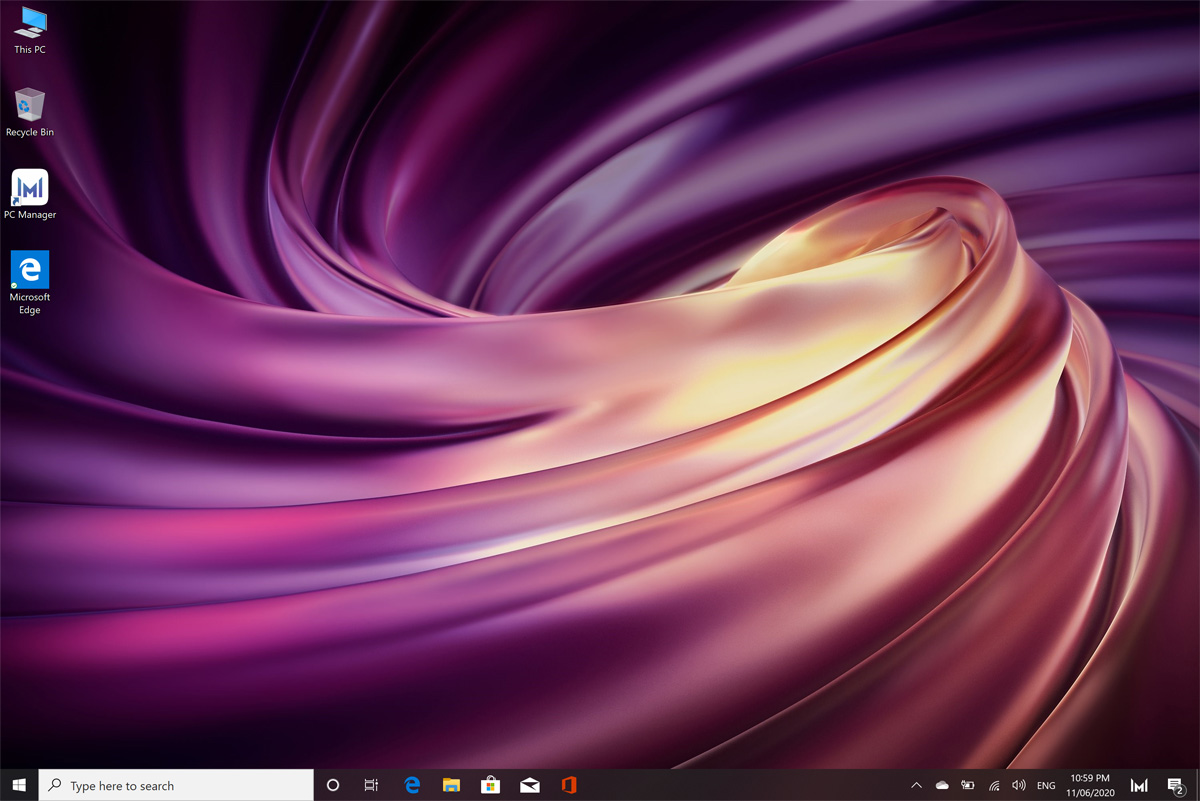Open the OneDrive cloud tray icon
Image resolution: width=1200 pixels, height=801 pixels.
942,785
